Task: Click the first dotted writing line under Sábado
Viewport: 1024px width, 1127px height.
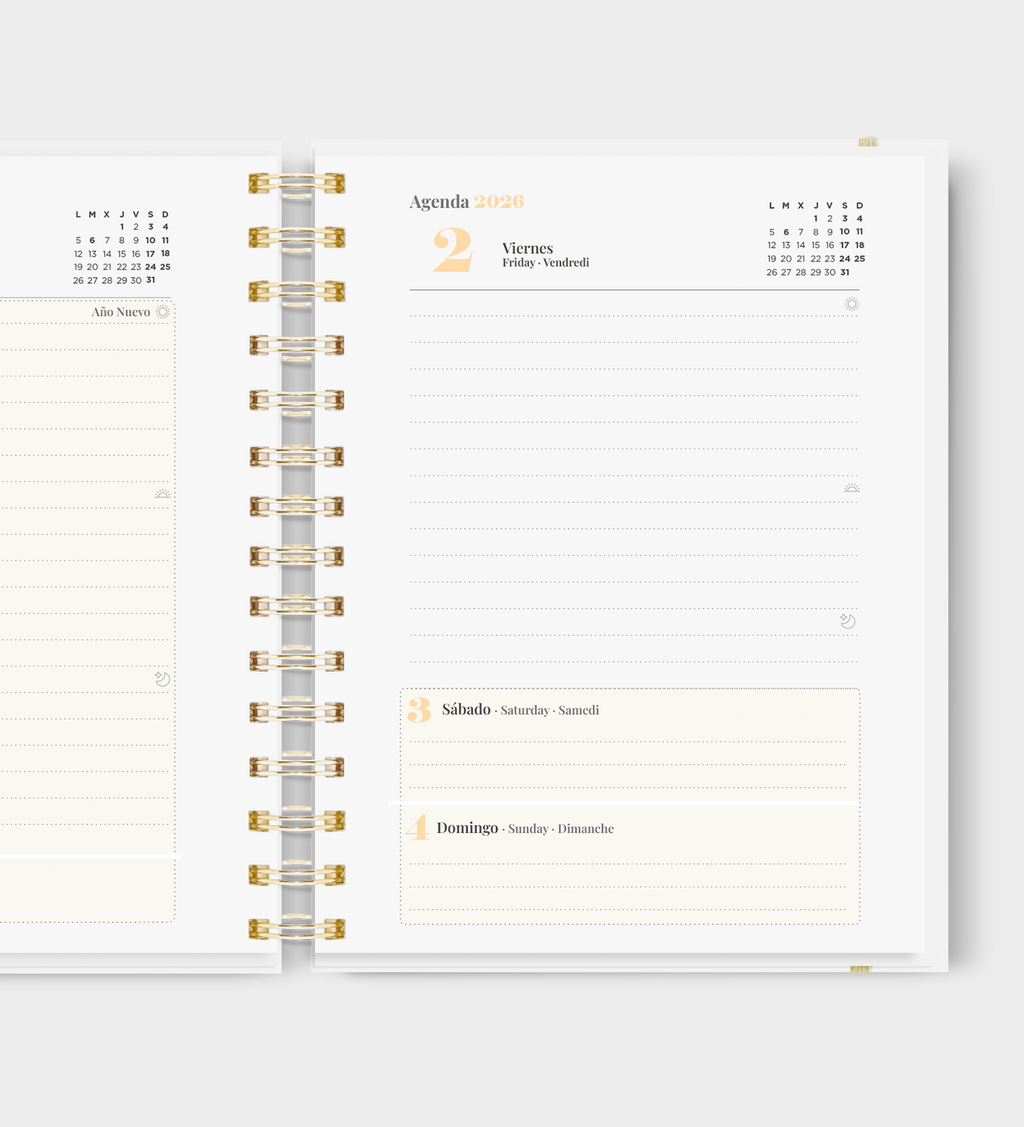Action: pos(627,742)
